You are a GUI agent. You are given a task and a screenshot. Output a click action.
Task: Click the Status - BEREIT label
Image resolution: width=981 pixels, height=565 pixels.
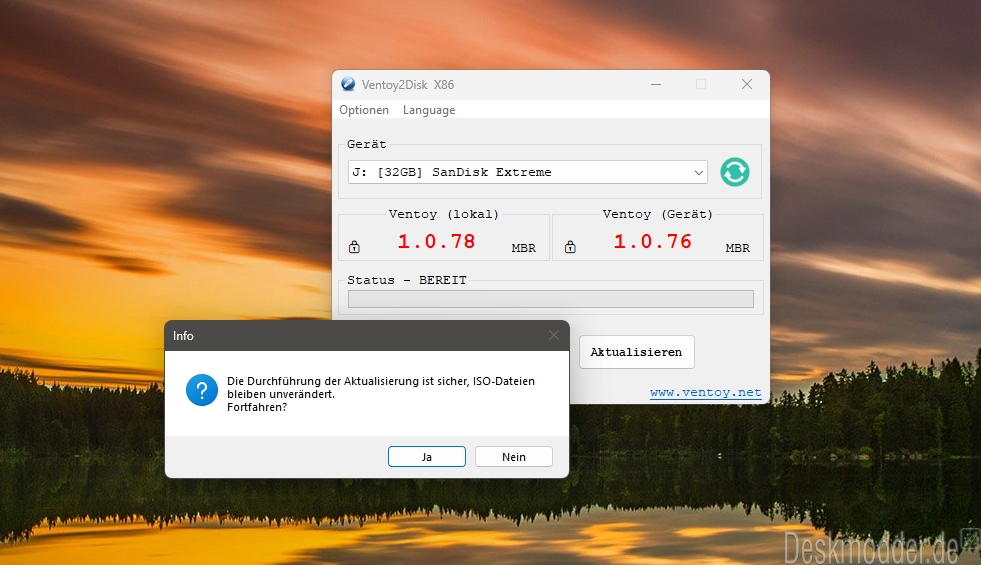click(407, 280)
